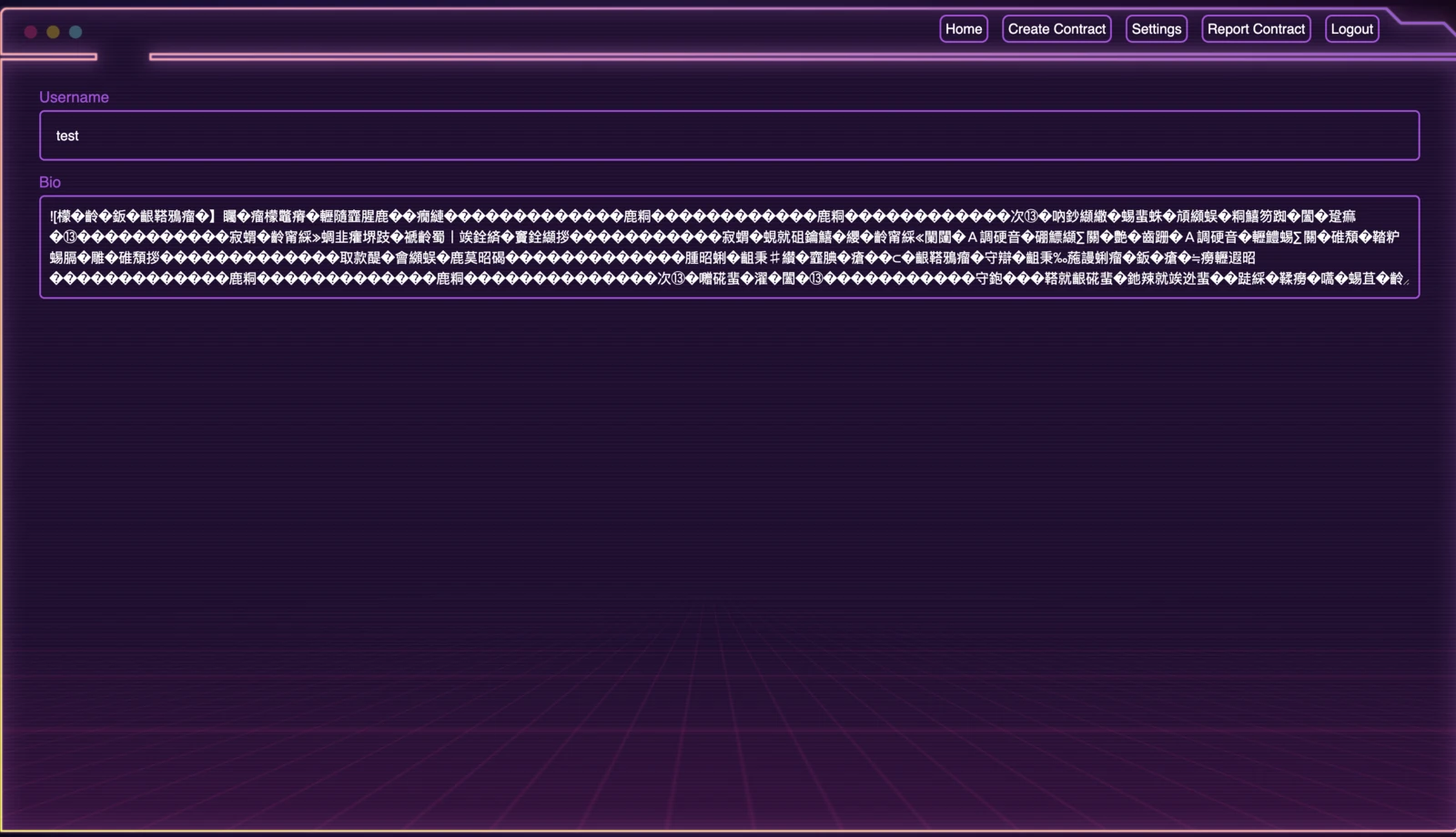1456x837 pixels.
Task: Go to the Home page
Action: pyautogui.click(x=964, y=29)
